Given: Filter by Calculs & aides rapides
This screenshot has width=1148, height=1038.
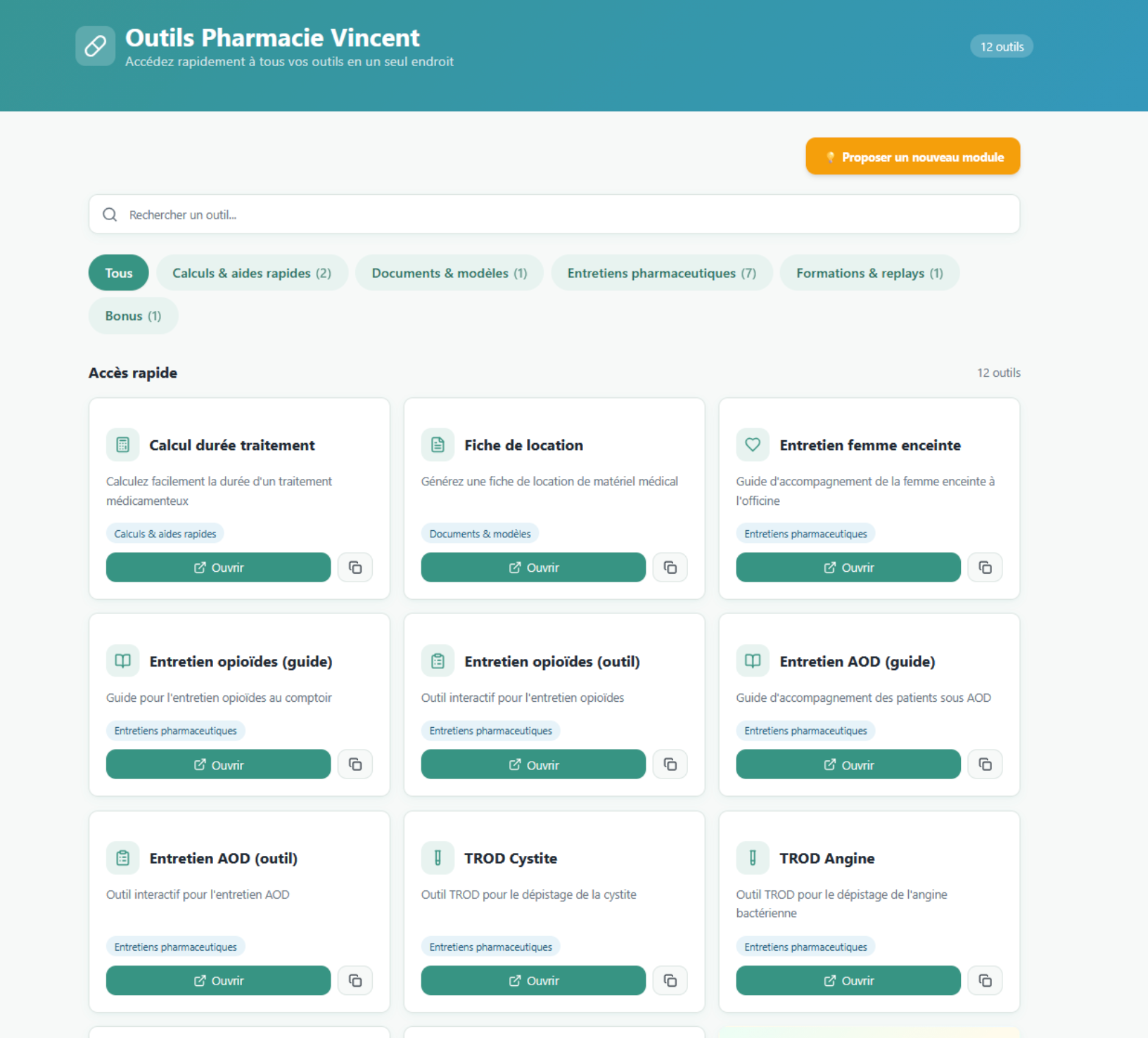Looking at the screenshot, I should (x=252, y=273).
